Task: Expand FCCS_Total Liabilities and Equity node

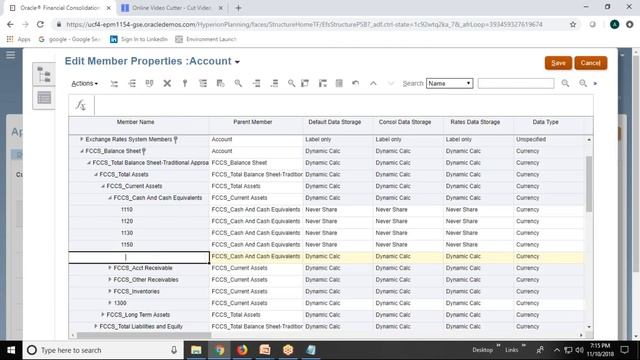Action: (x=96, y=327)
